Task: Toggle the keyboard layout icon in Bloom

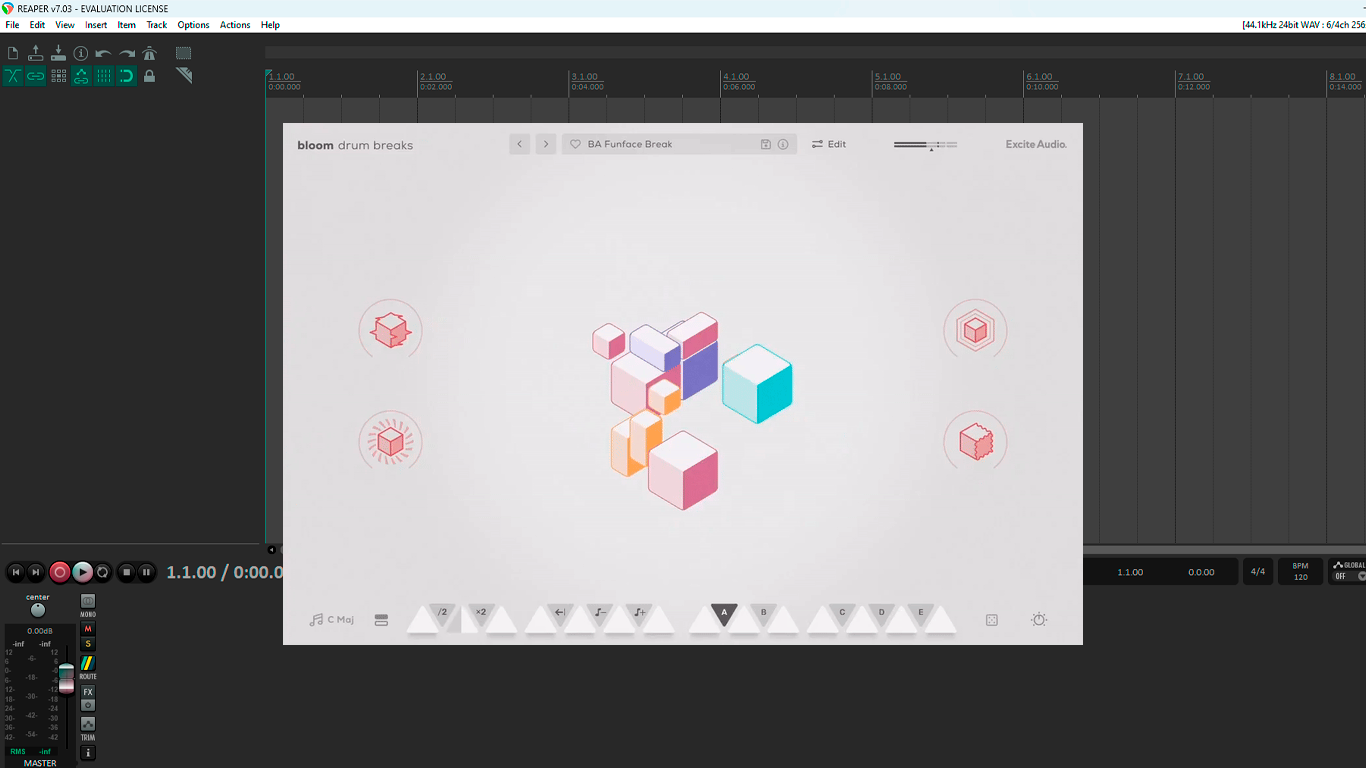Action: [381, 620]
